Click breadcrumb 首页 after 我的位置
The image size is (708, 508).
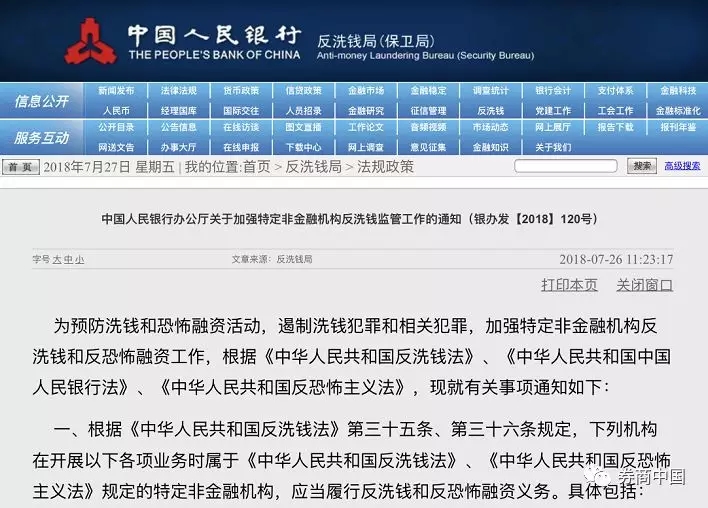coord(256,167)
